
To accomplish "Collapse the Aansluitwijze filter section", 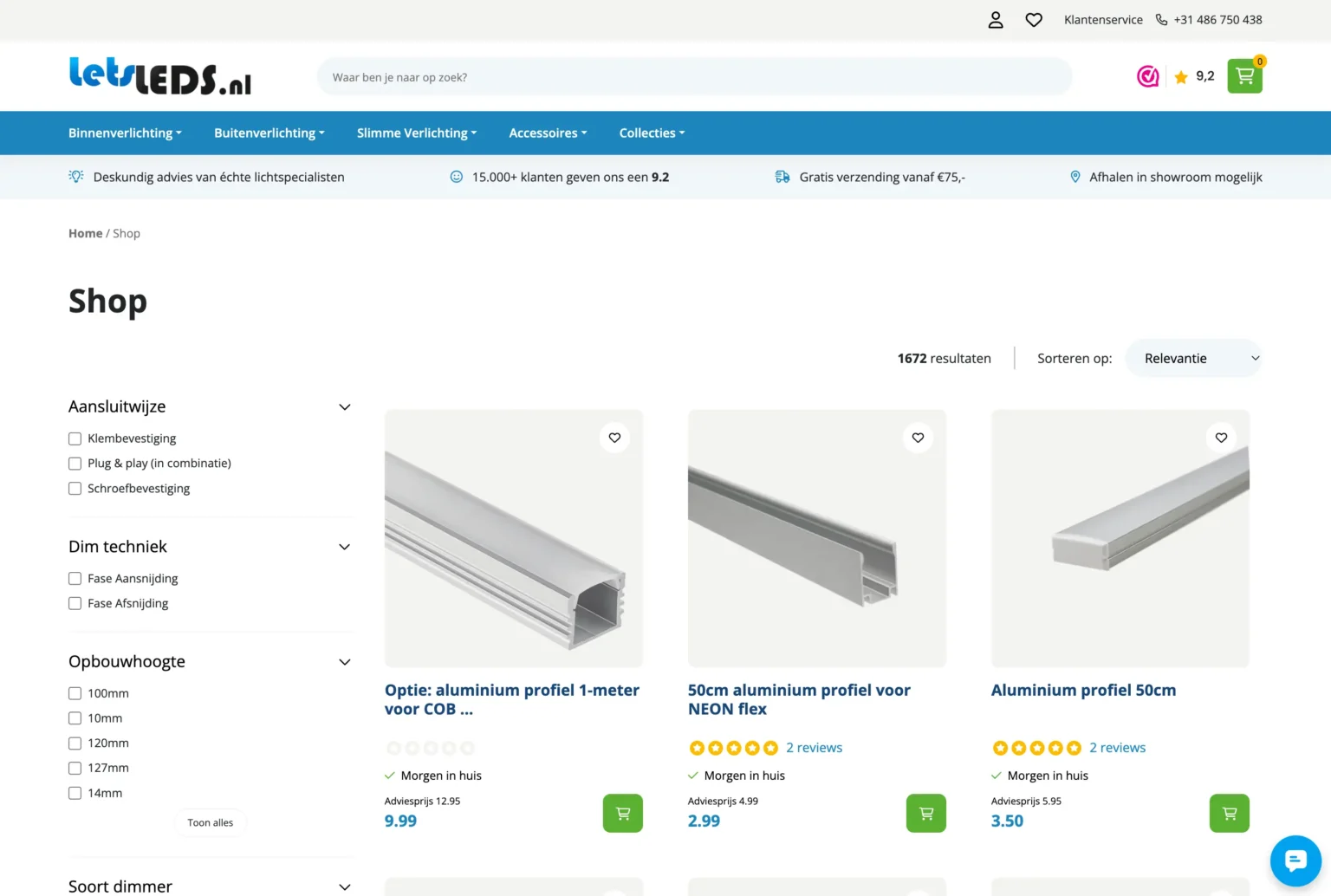I will 344,407.
